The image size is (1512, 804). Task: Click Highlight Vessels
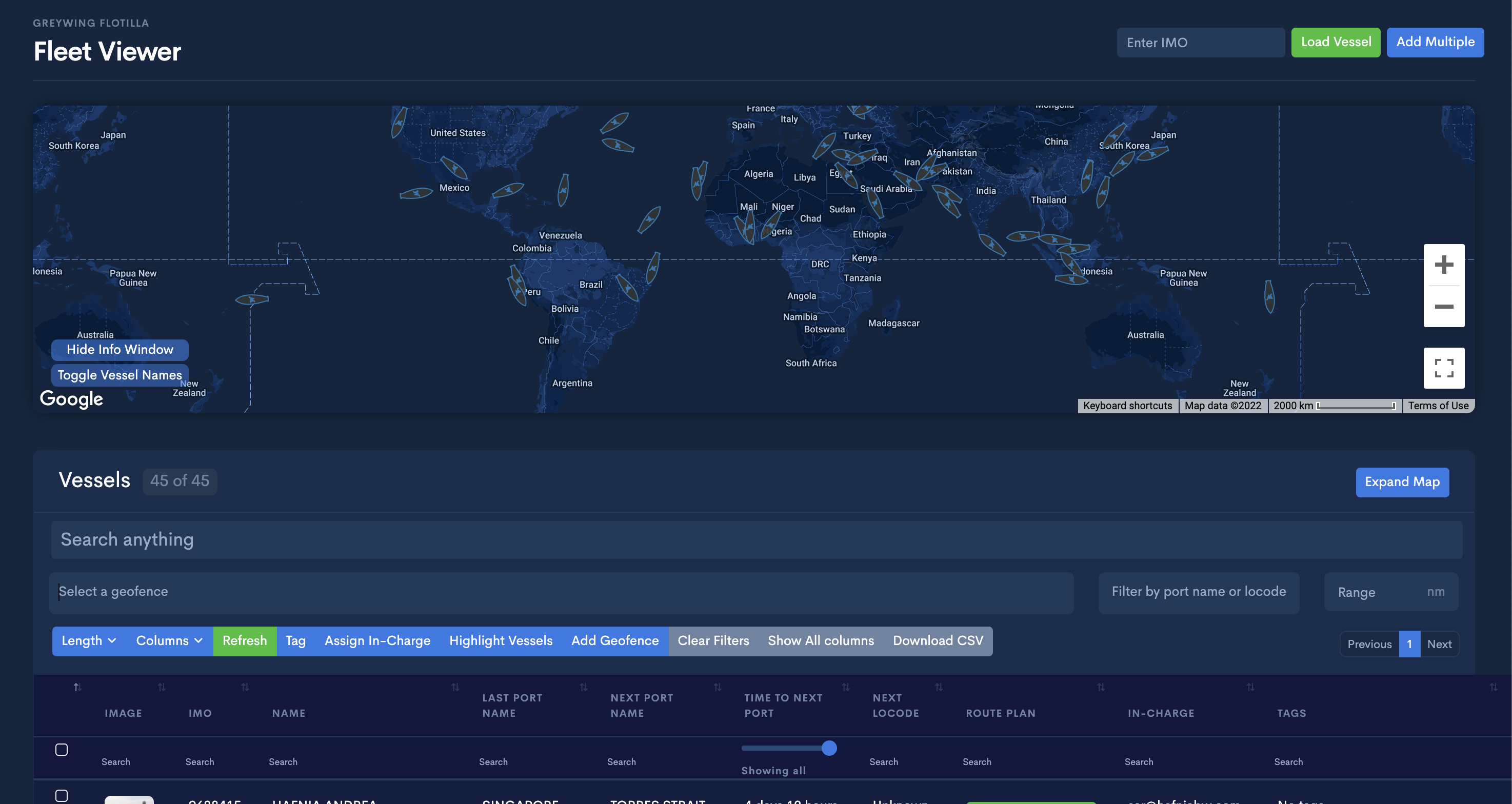point(501,641)
